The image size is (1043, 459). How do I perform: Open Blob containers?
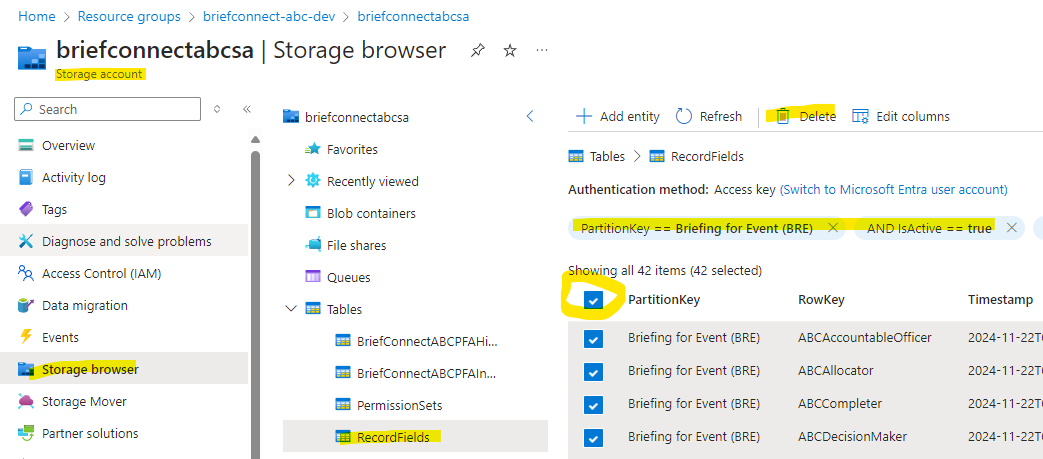point(371,214)
